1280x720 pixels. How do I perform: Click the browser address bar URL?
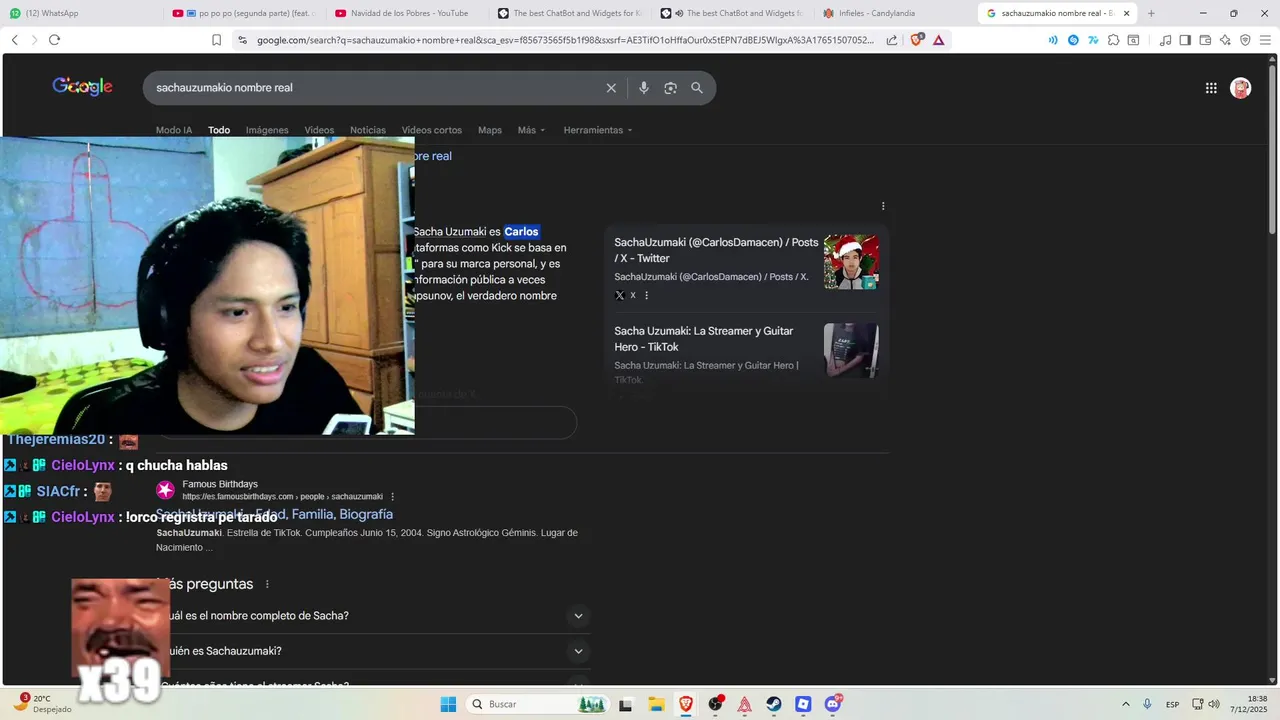click(565, 40)
